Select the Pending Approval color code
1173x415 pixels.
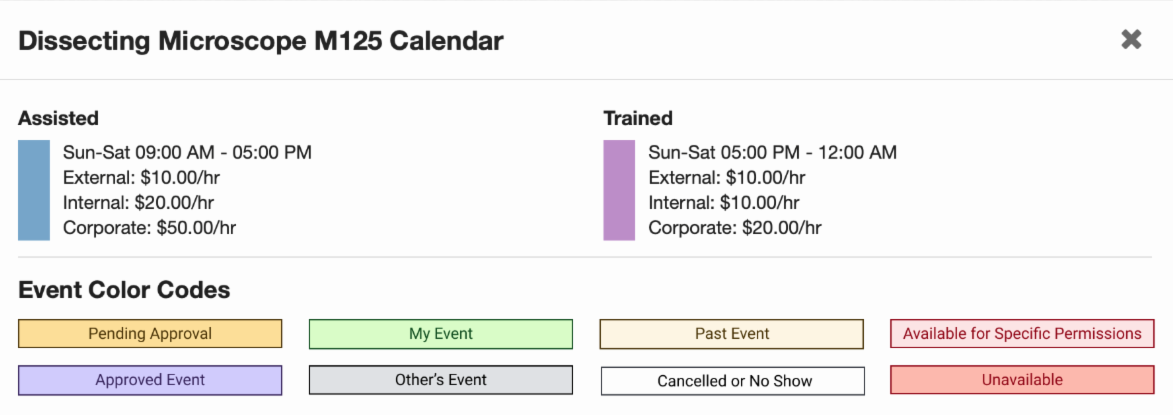click(150, 334)
